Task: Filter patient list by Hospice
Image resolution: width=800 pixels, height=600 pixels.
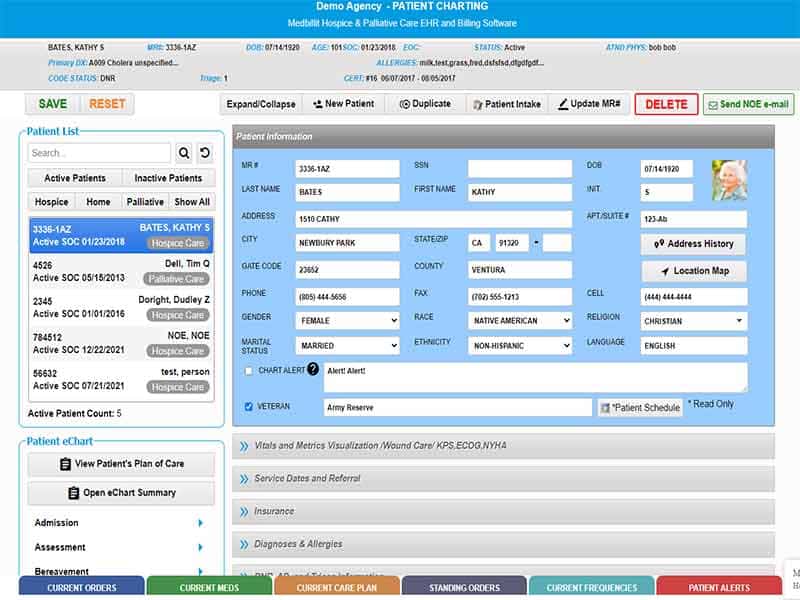Action: click(52, 202)
